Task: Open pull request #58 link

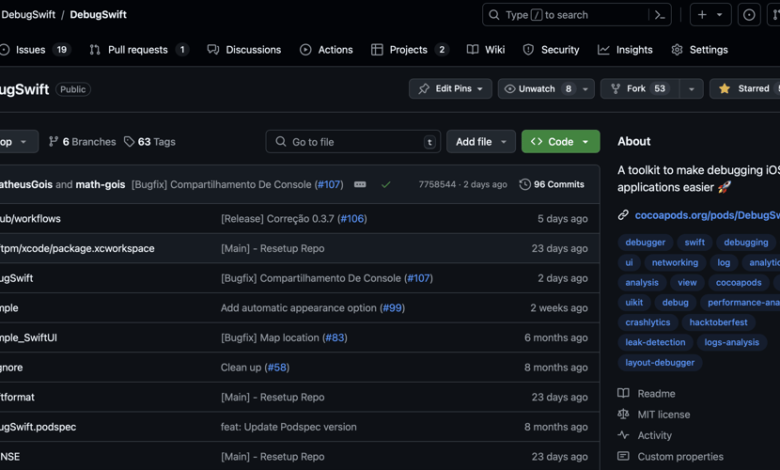Action: coord(277,368)
